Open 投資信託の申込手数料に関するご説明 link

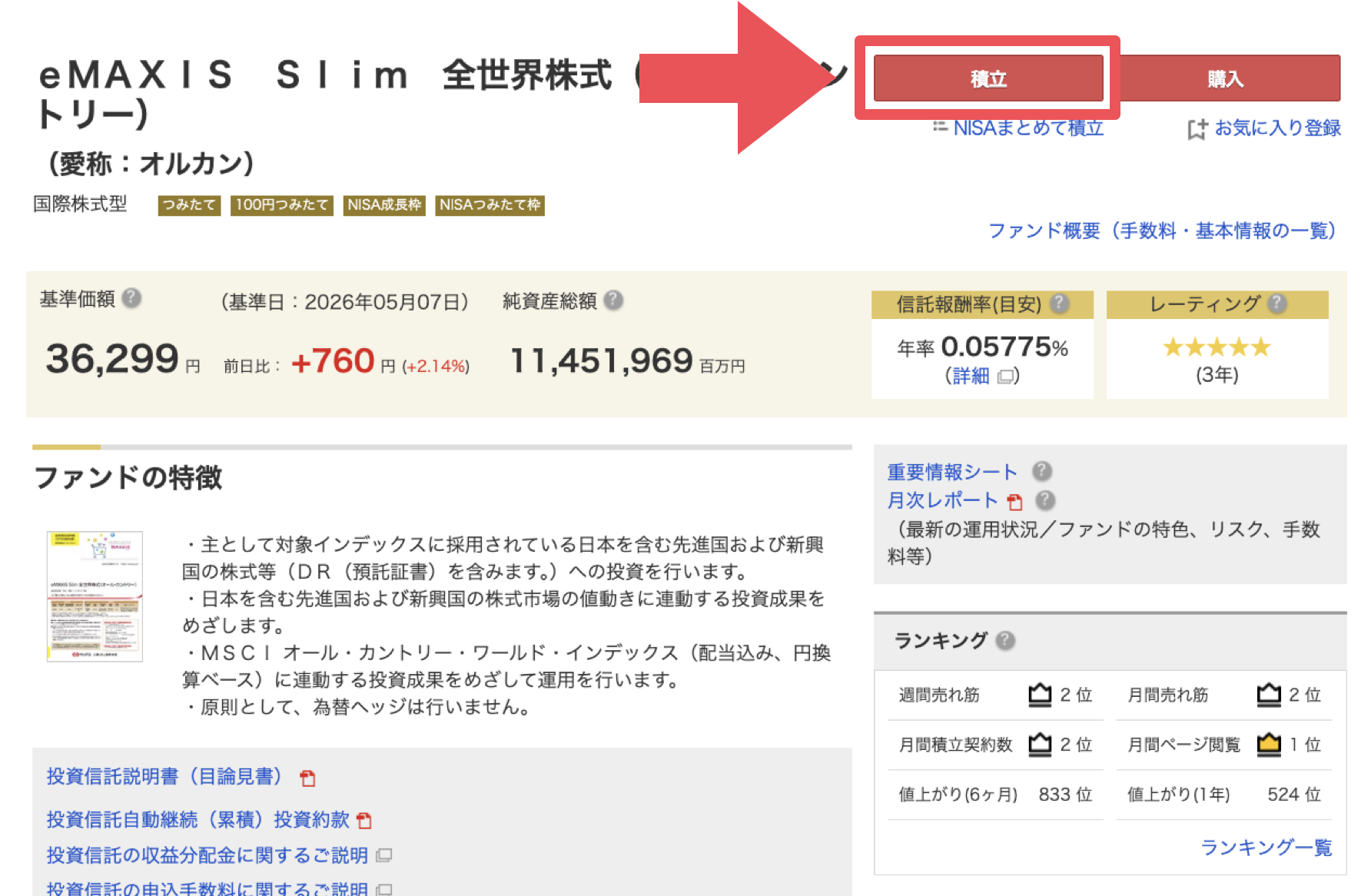[207, 888]
